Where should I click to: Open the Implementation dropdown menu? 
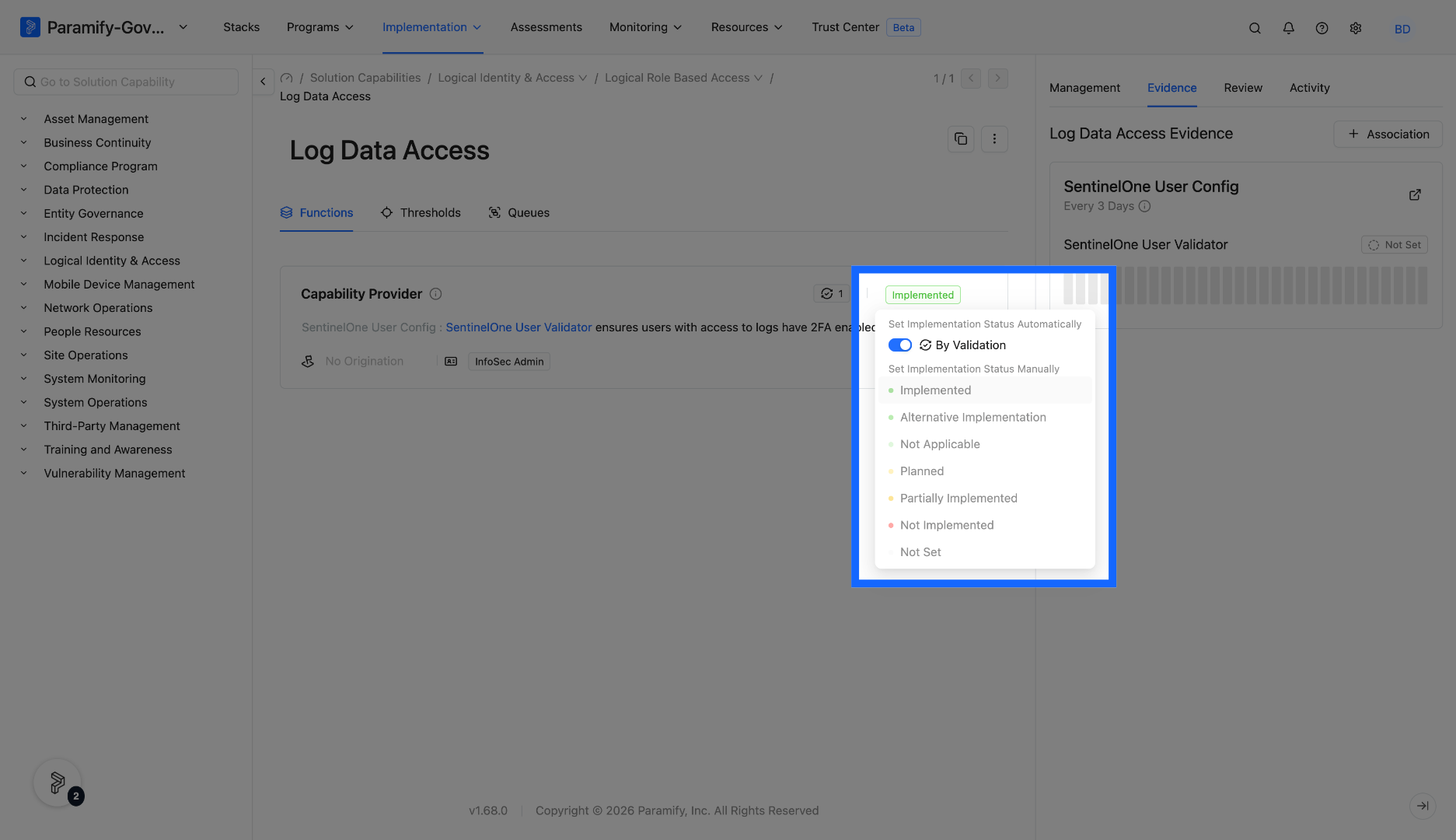[x=432, y=27]
